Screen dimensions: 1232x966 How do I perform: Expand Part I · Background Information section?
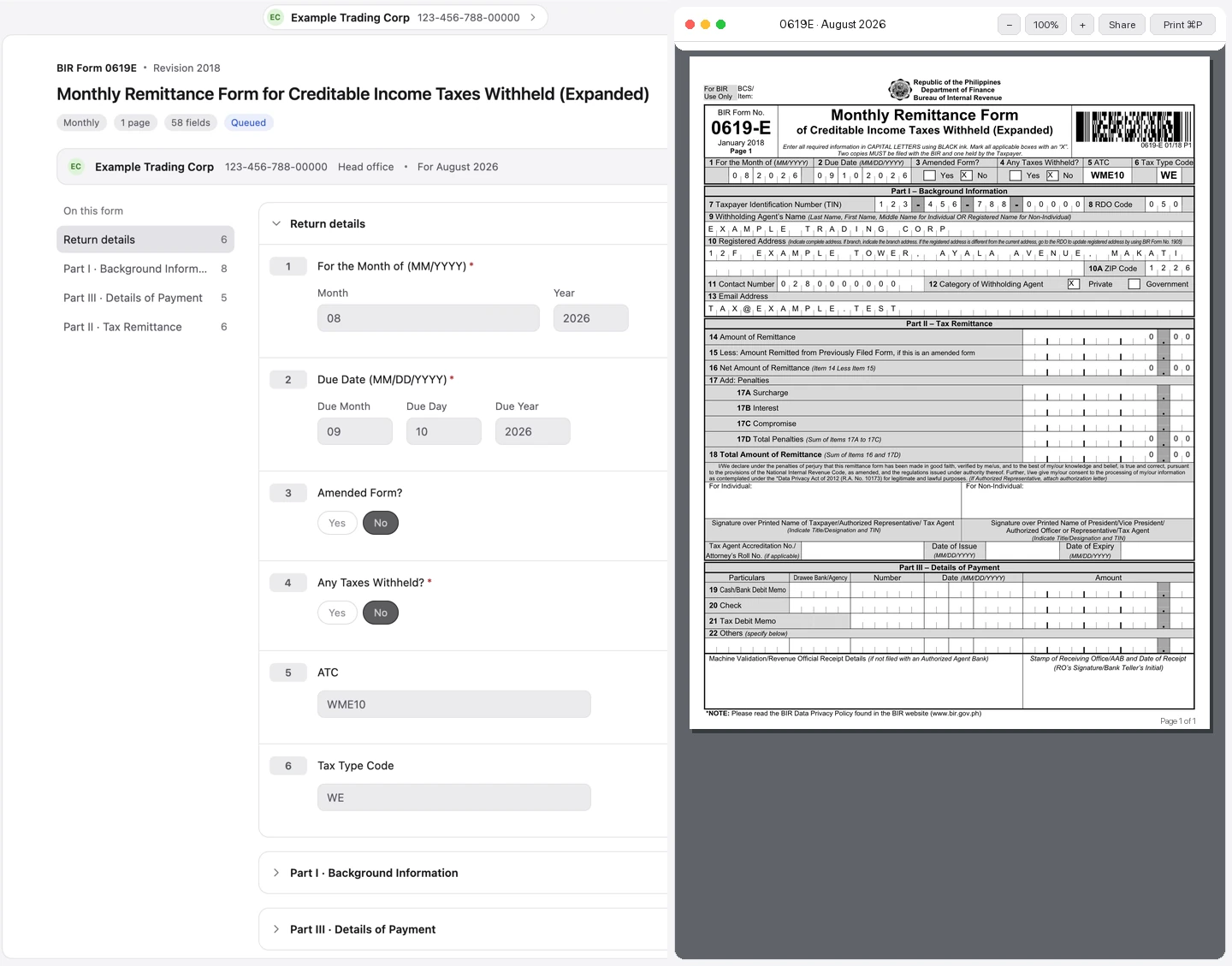point(276,873)
